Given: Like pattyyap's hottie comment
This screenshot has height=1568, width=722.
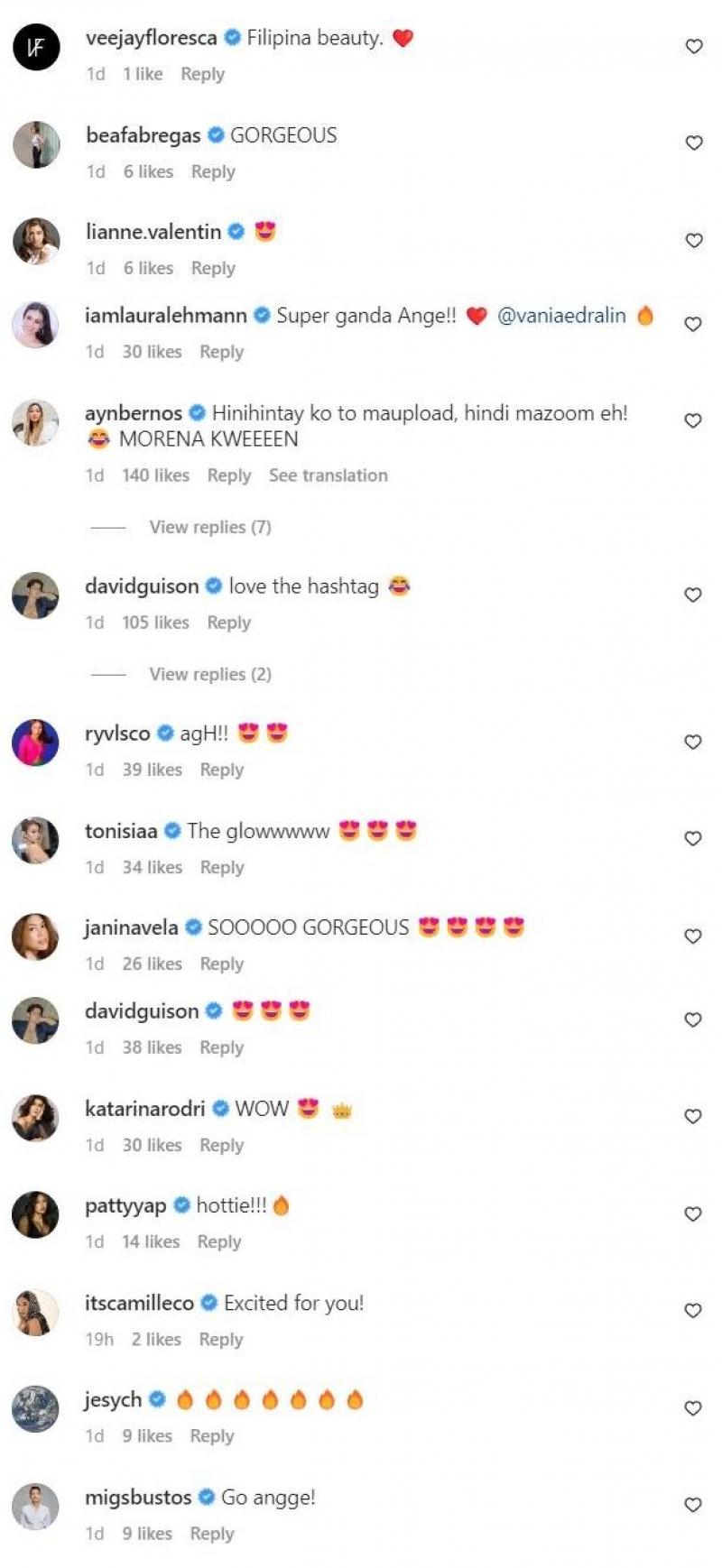Looking at the screenshot, I should (693, 1213).
